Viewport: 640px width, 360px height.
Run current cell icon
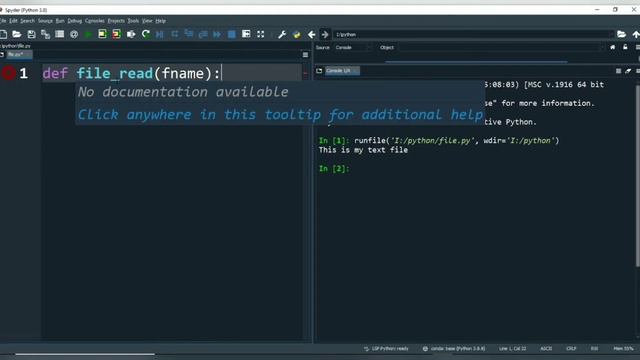[x=102, y=34]
